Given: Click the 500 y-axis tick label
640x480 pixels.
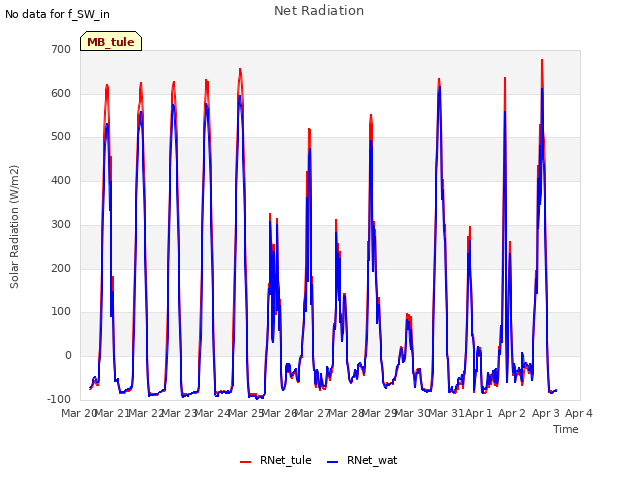Looking at the screenshot, I should (61, 137).
